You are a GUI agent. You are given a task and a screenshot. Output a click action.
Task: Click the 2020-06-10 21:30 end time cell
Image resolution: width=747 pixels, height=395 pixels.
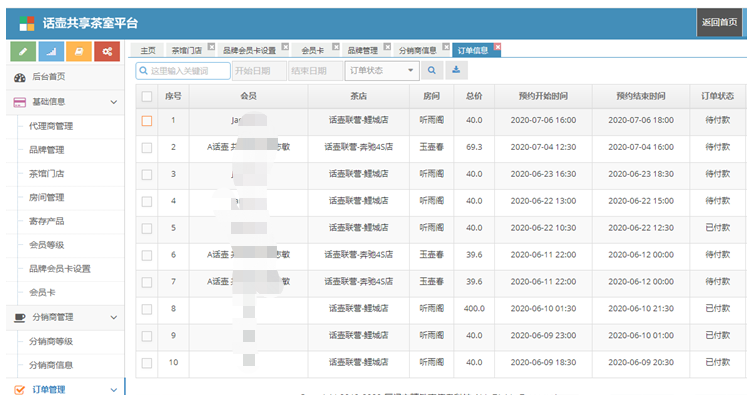pyautogui.click(x=641, y=309)
